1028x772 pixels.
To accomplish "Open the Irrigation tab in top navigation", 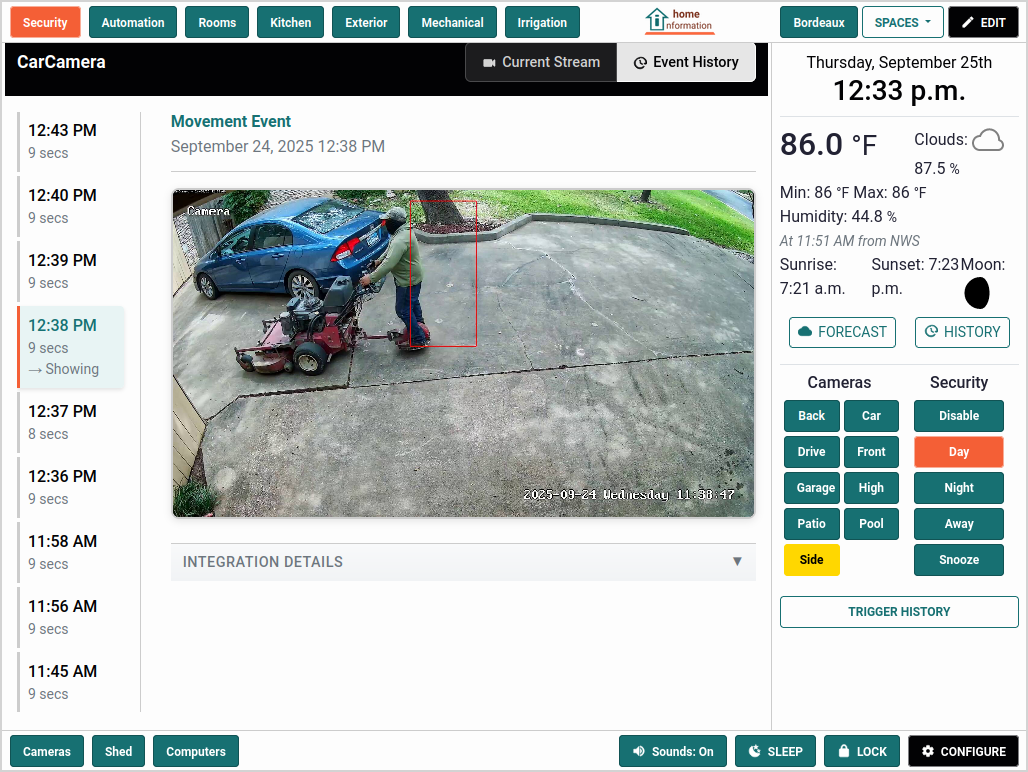I will pyautogui.click(x=542, y=22).
